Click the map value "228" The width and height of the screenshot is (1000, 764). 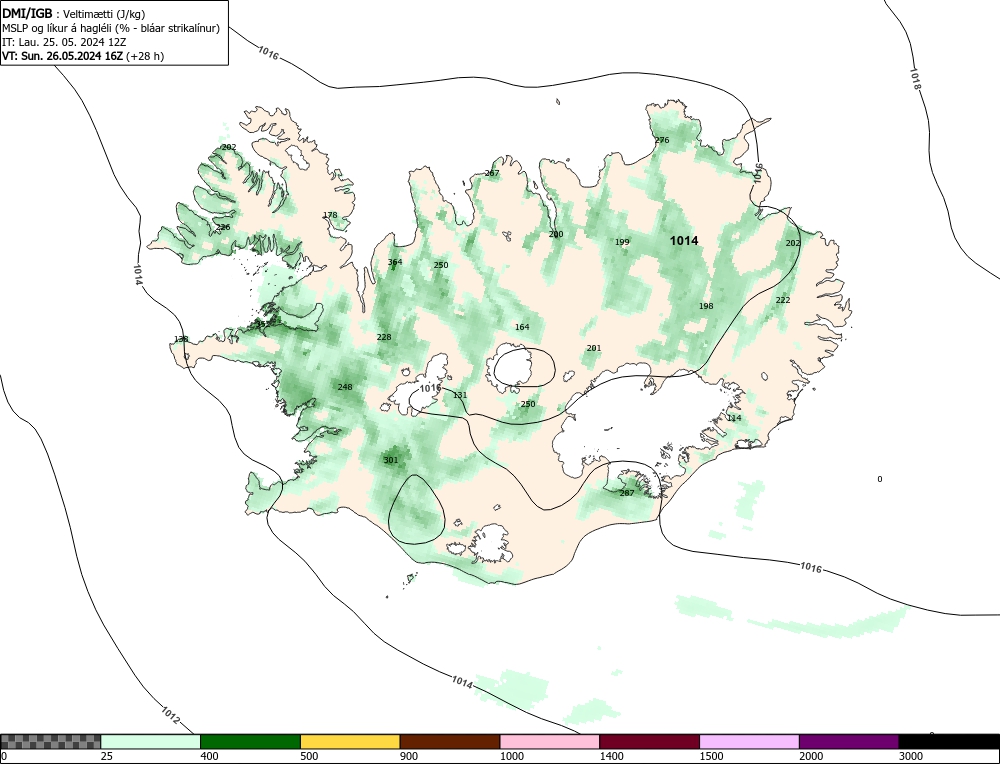point(384,337)
